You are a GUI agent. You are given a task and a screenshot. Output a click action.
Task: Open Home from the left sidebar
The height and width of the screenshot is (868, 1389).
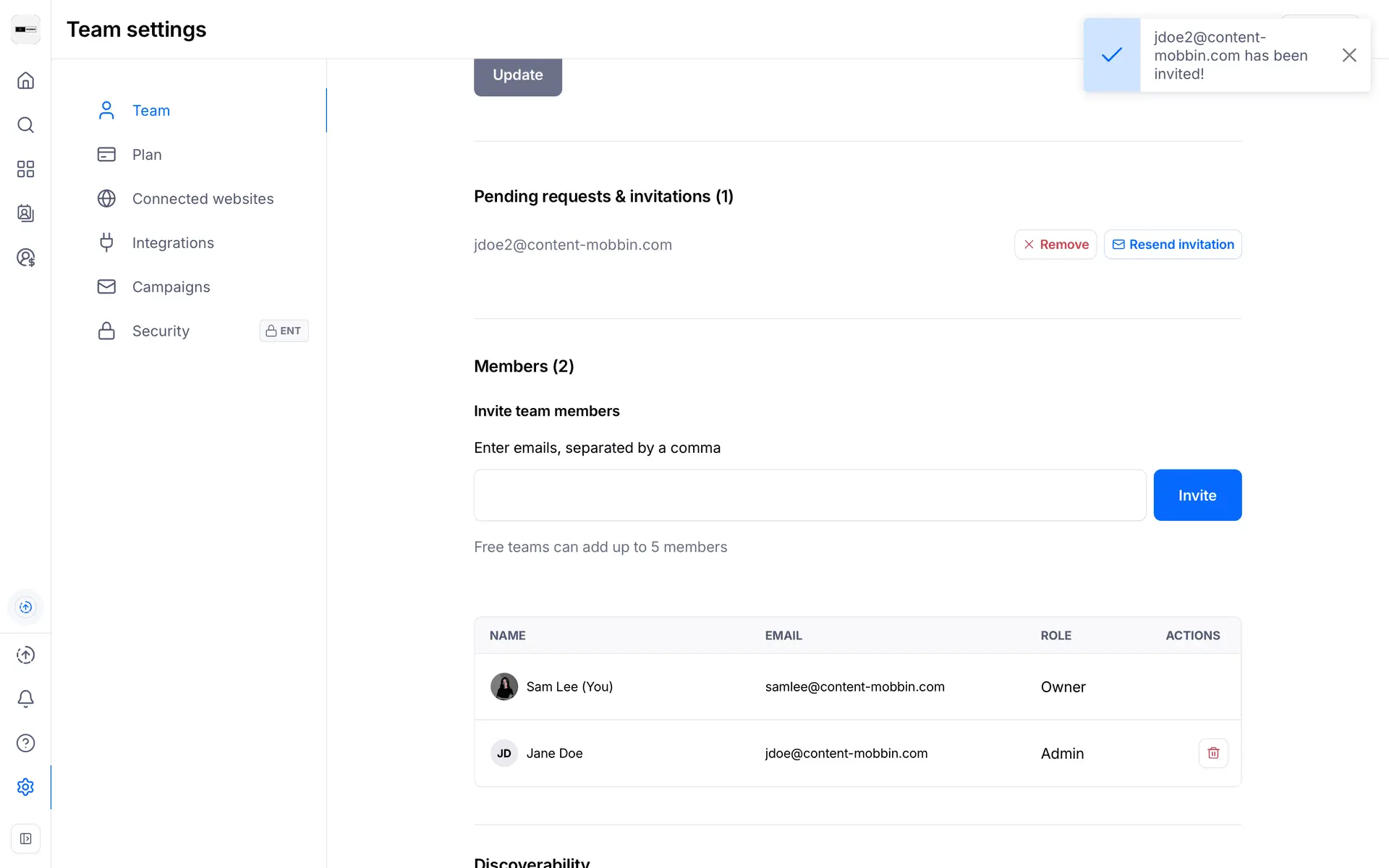click(x=25, y=80)
